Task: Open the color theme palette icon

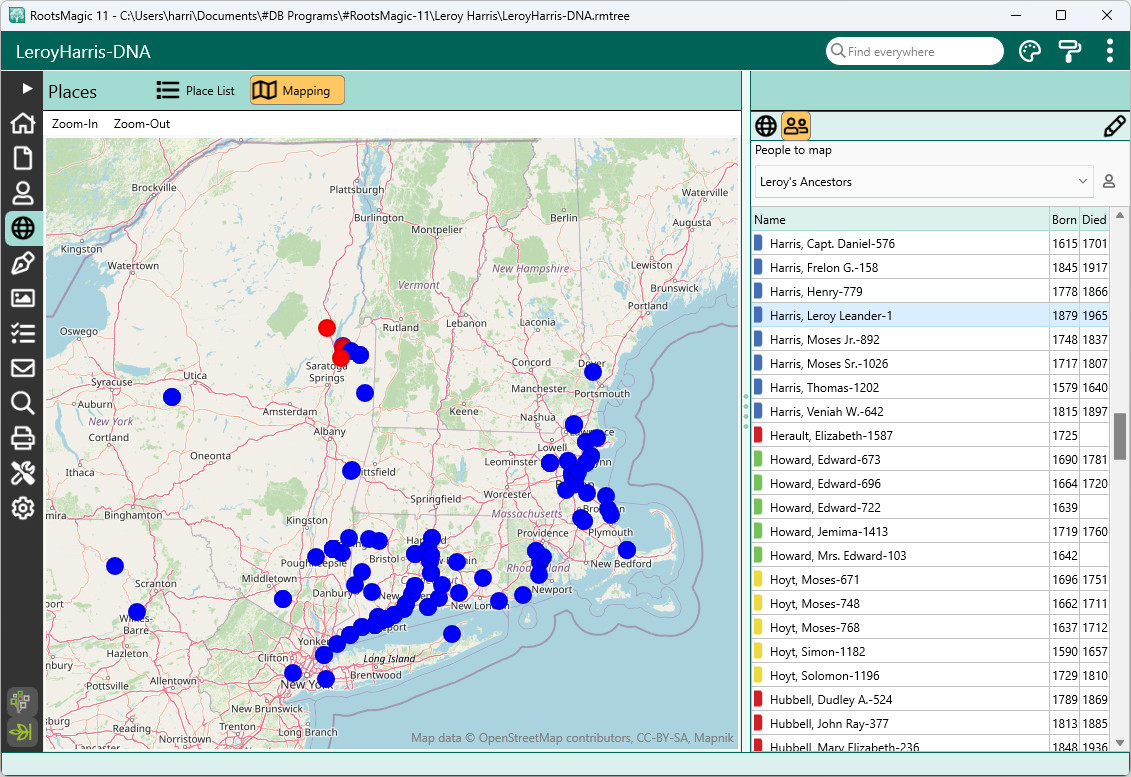Action: (x=1030, y=51)
